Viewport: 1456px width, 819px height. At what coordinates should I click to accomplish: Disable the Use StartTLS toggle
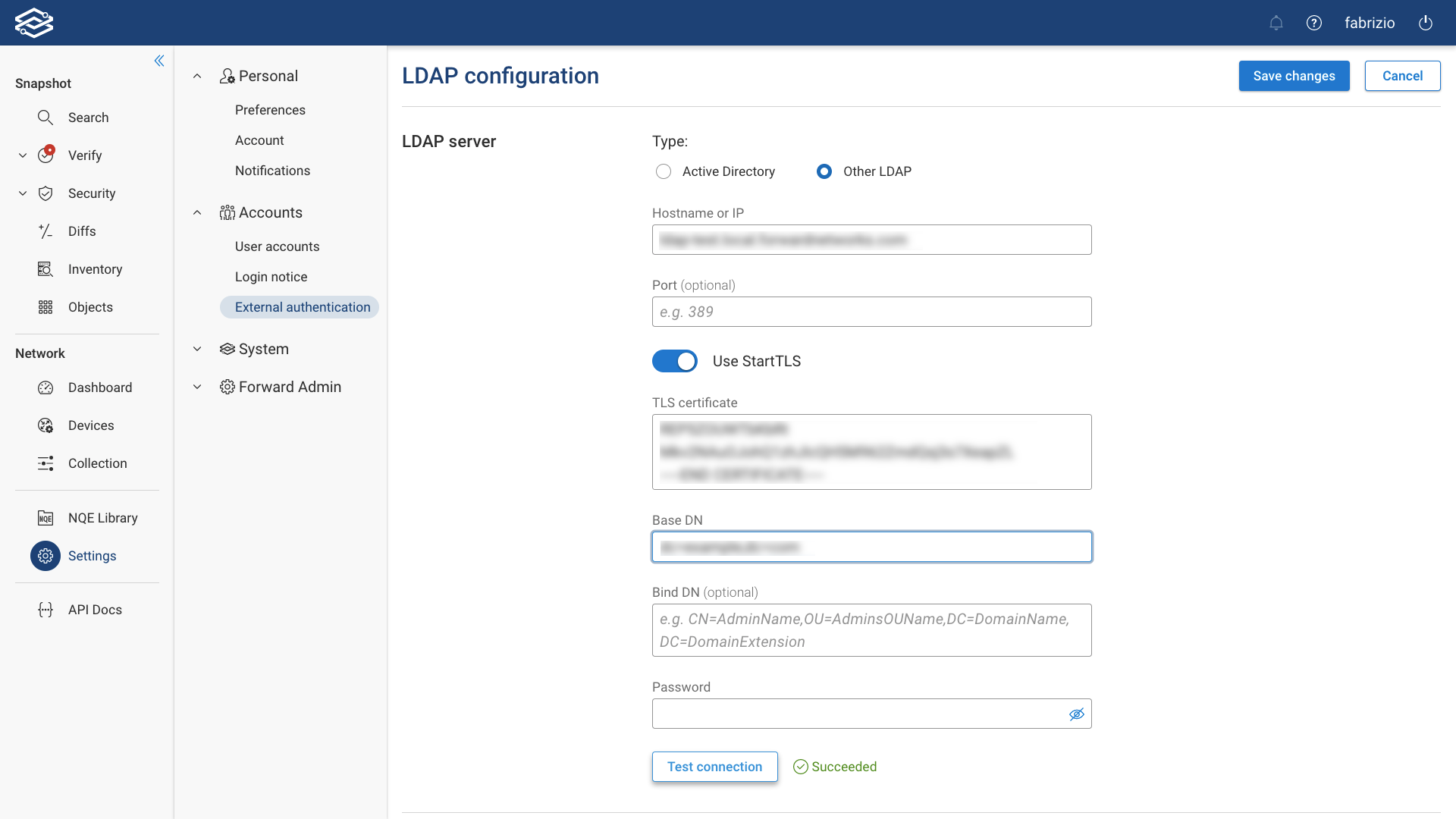tap(675, 361)
